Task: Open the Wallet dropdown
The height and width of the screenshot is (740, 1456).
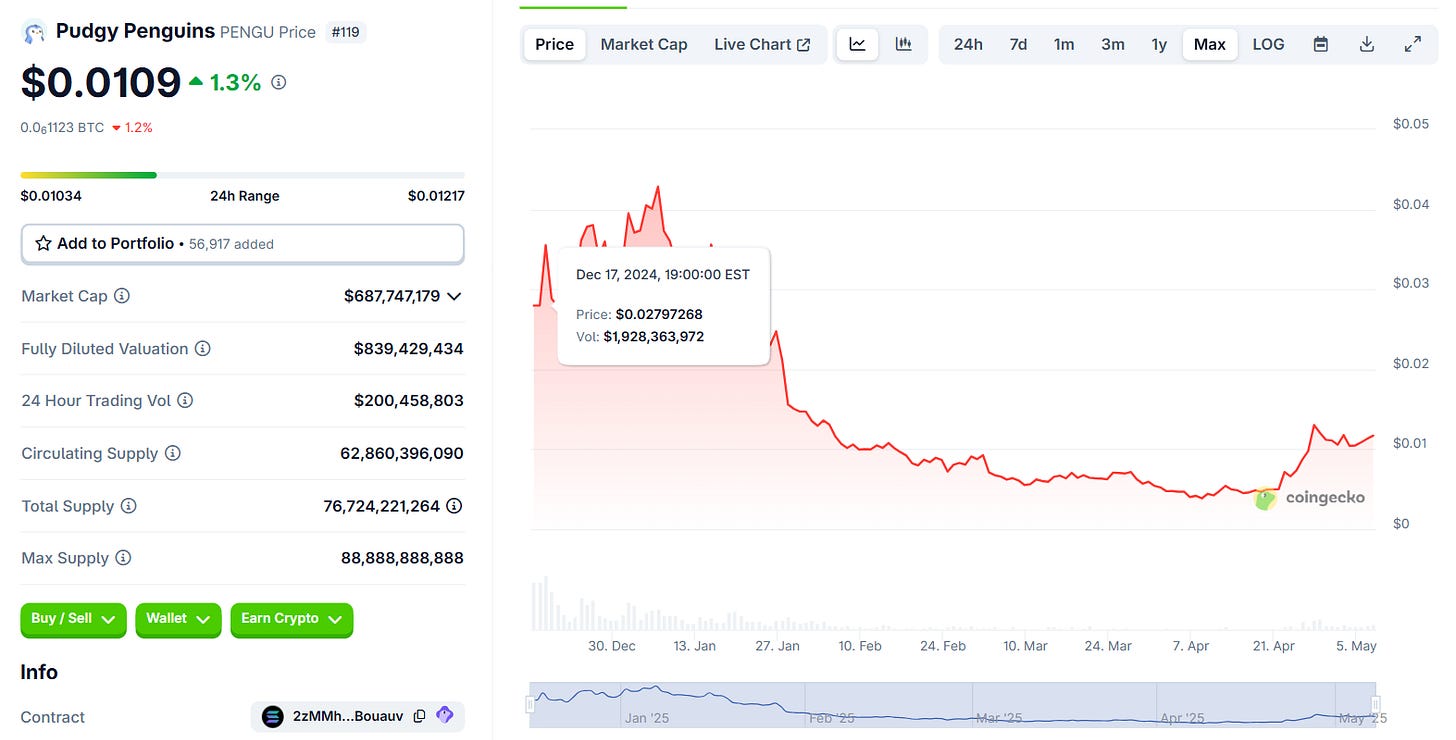Action: 178,620
